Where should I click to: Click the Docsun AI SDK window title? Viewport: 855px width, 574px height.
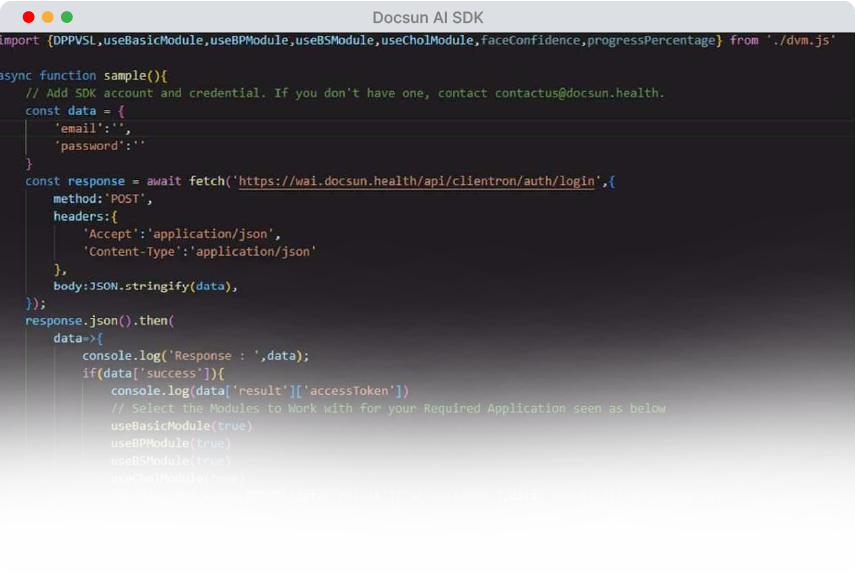tap(428, 17)
